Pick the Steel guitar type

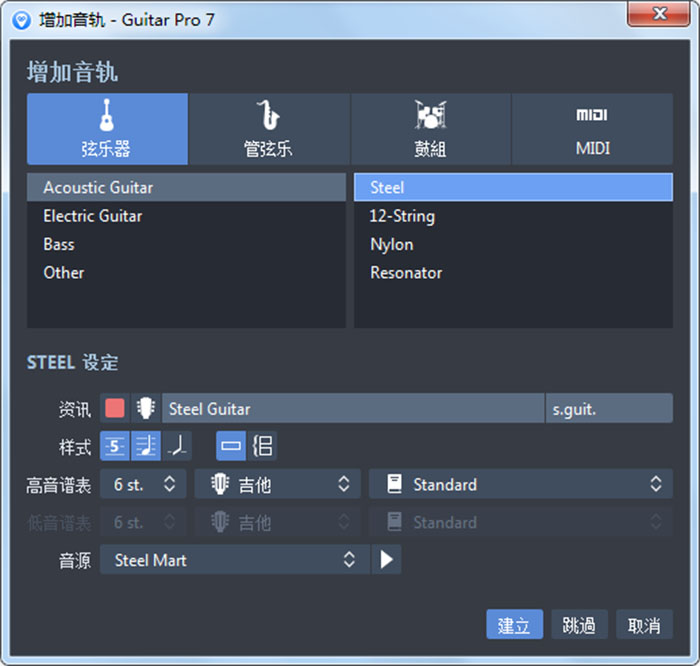513,187
